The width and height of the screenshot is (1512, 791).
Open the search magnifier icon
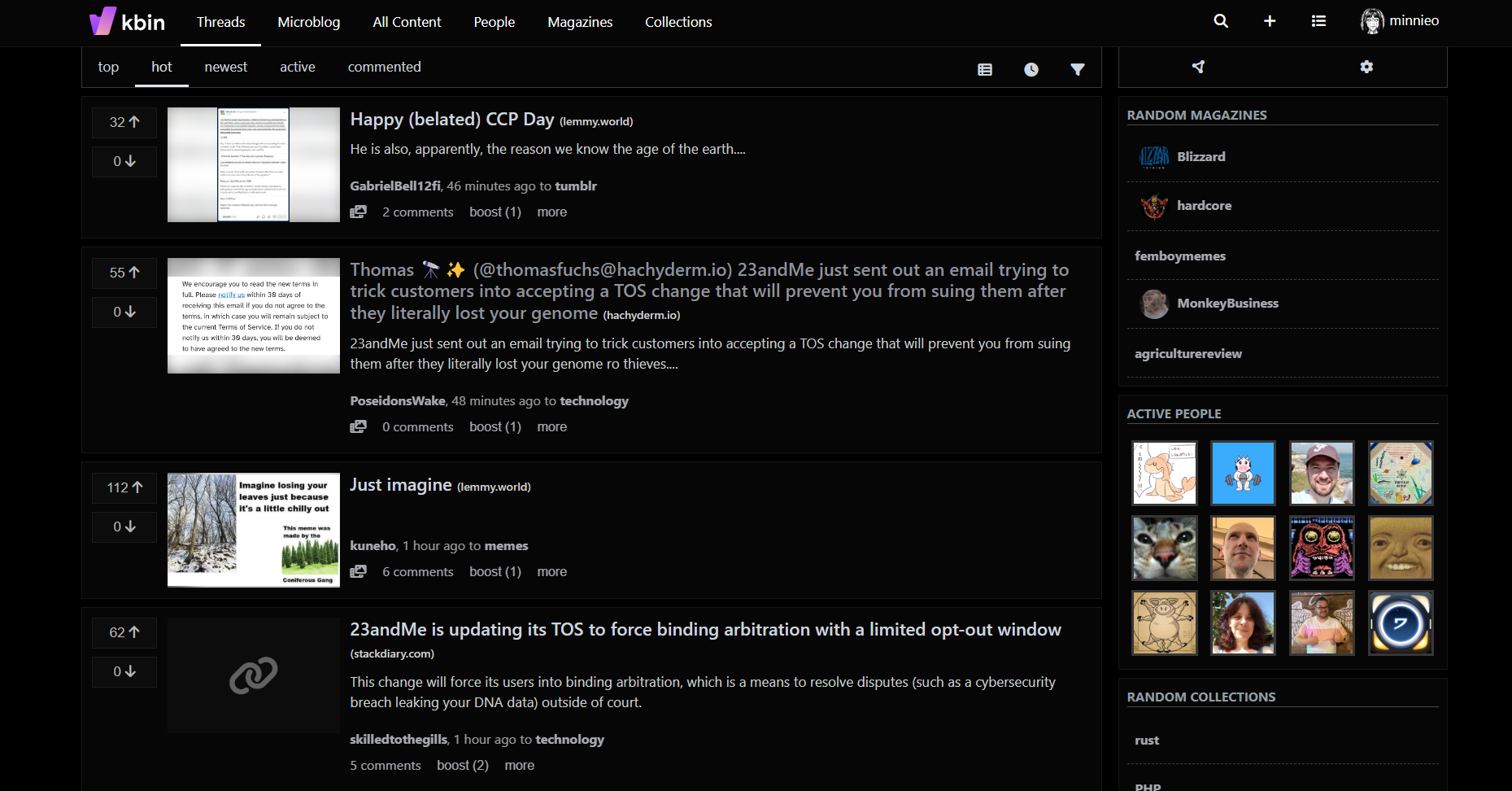tap(1221, 21)
